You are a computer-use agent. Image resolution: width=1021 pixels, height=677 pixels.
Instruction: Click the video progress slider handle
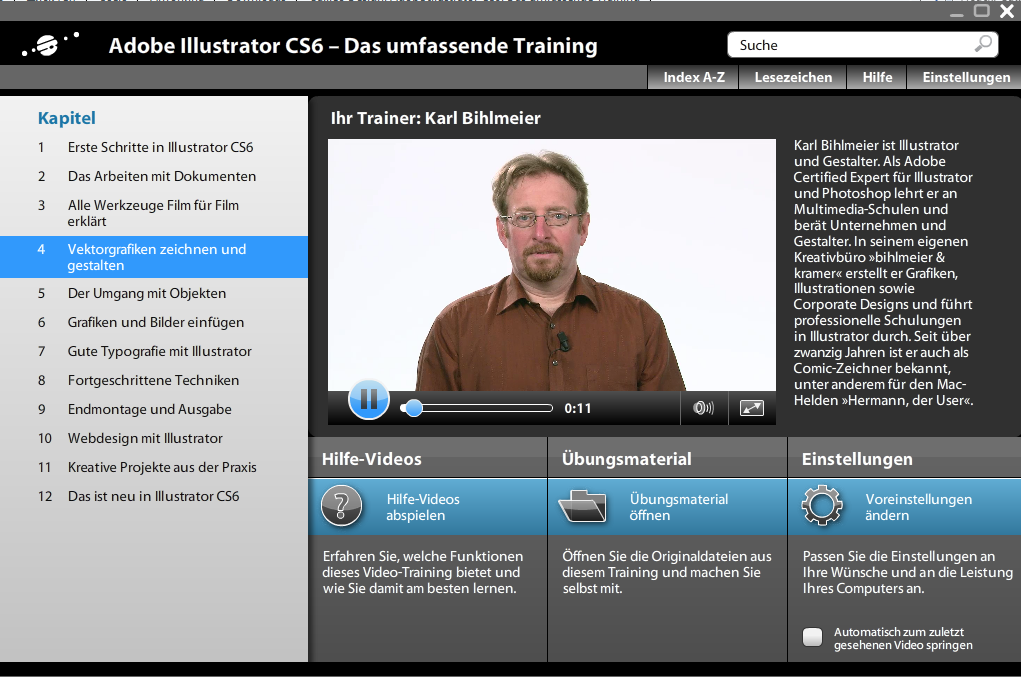[412, 408]
